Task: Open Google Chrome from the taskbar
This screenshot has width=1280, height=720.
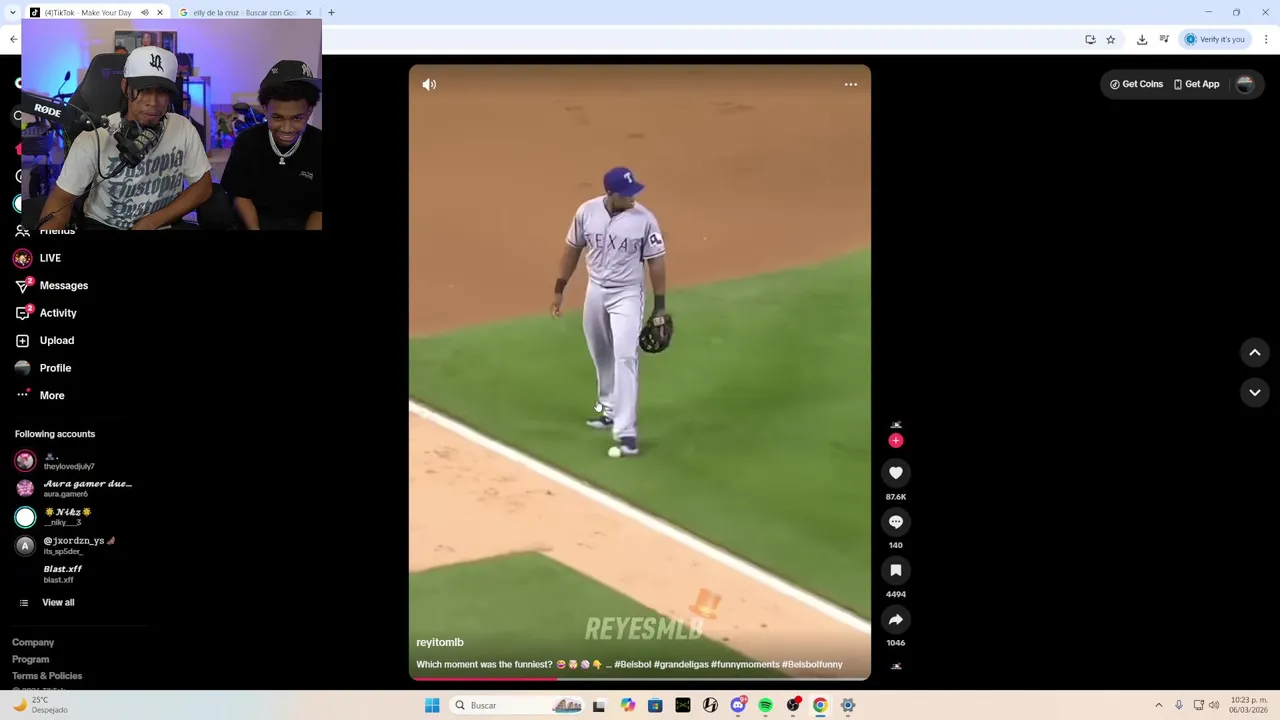Action: tap(820, 705)
